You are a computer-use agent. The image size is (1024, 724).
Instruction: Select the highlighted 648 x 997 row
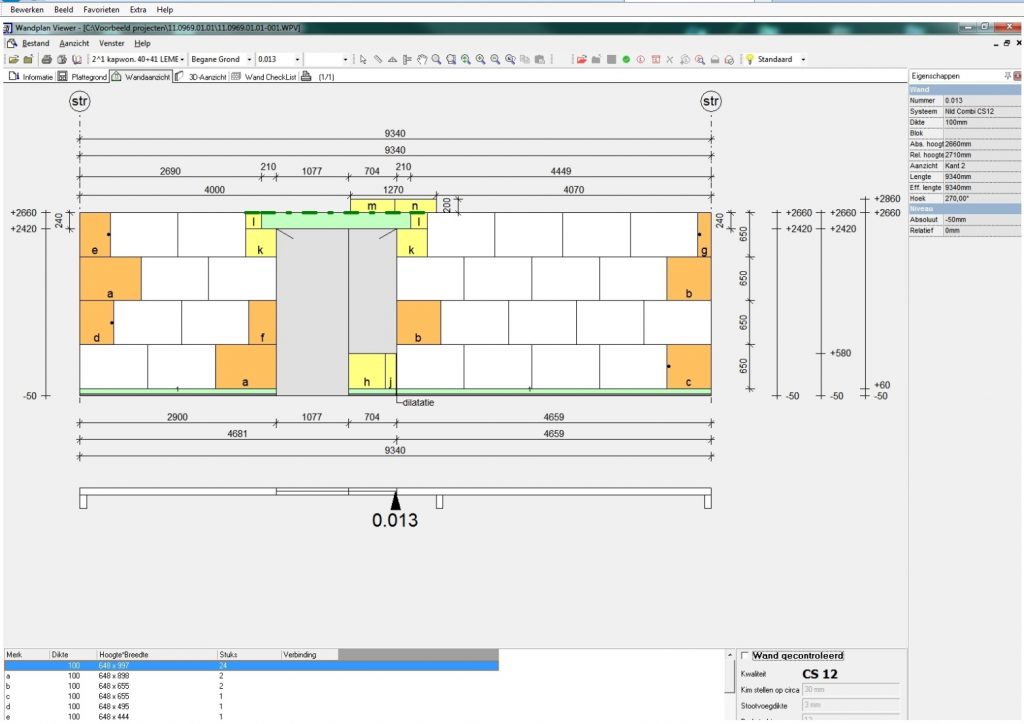251,665
